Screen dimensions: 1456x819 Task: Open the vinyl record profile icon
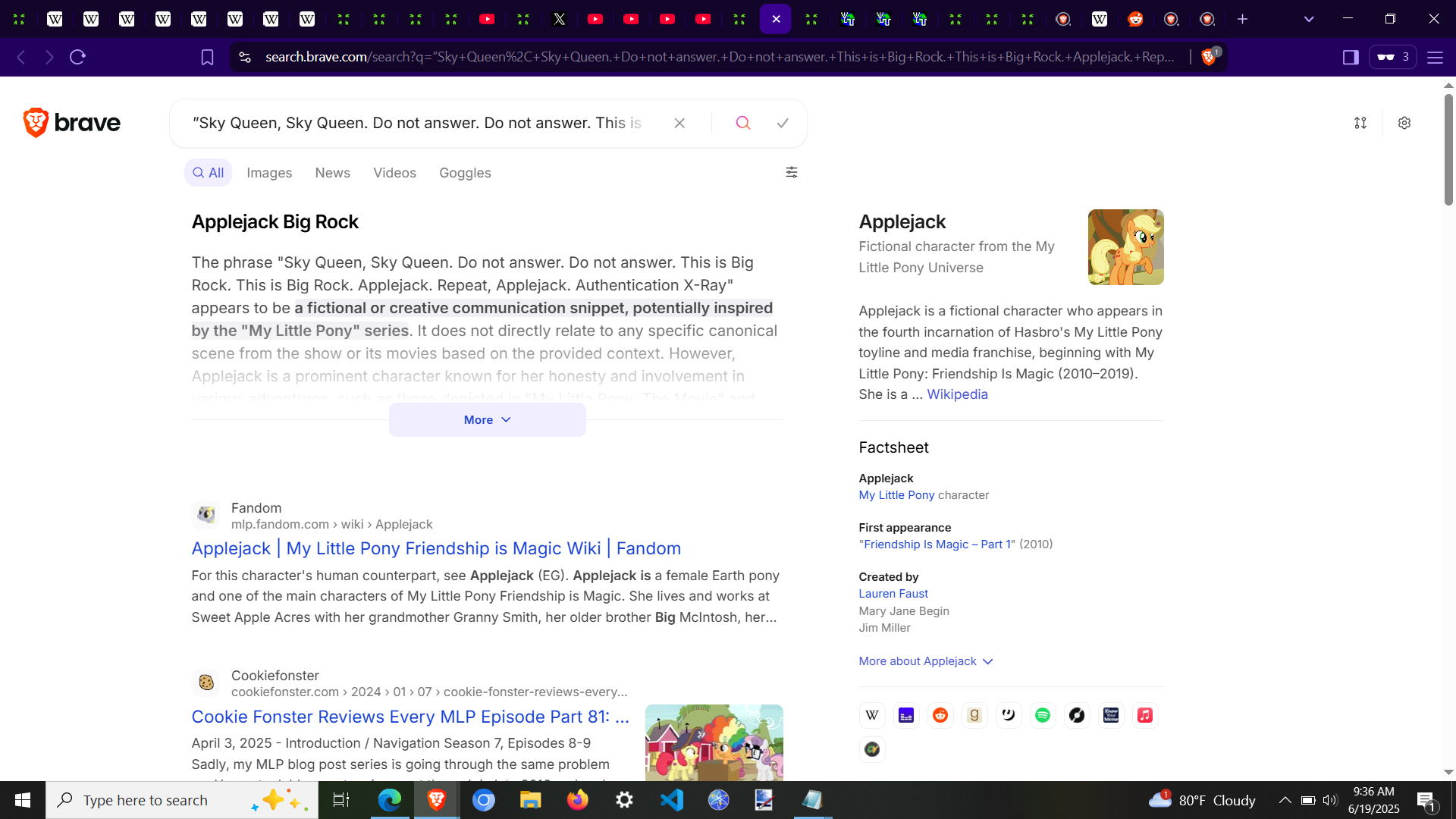point(1077,715)
